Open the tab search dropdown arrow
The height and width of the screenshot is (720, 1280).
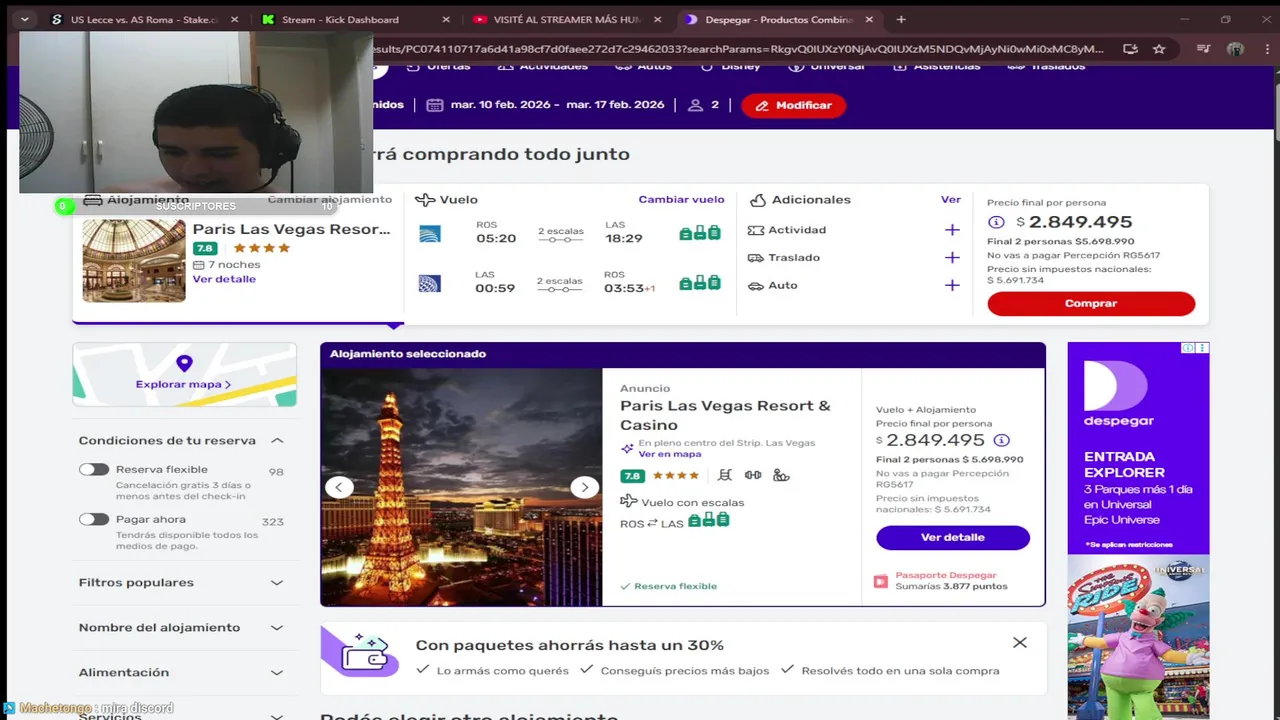point(24,19)
